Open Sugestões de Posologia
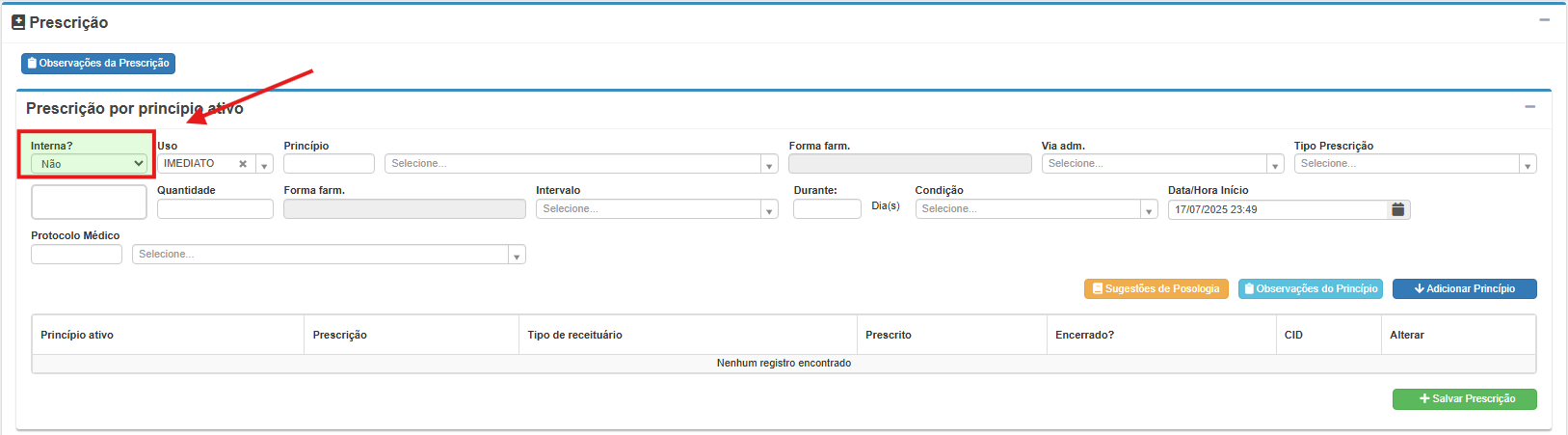The height and width of the screenshot is (435, 1568). 1156,288
